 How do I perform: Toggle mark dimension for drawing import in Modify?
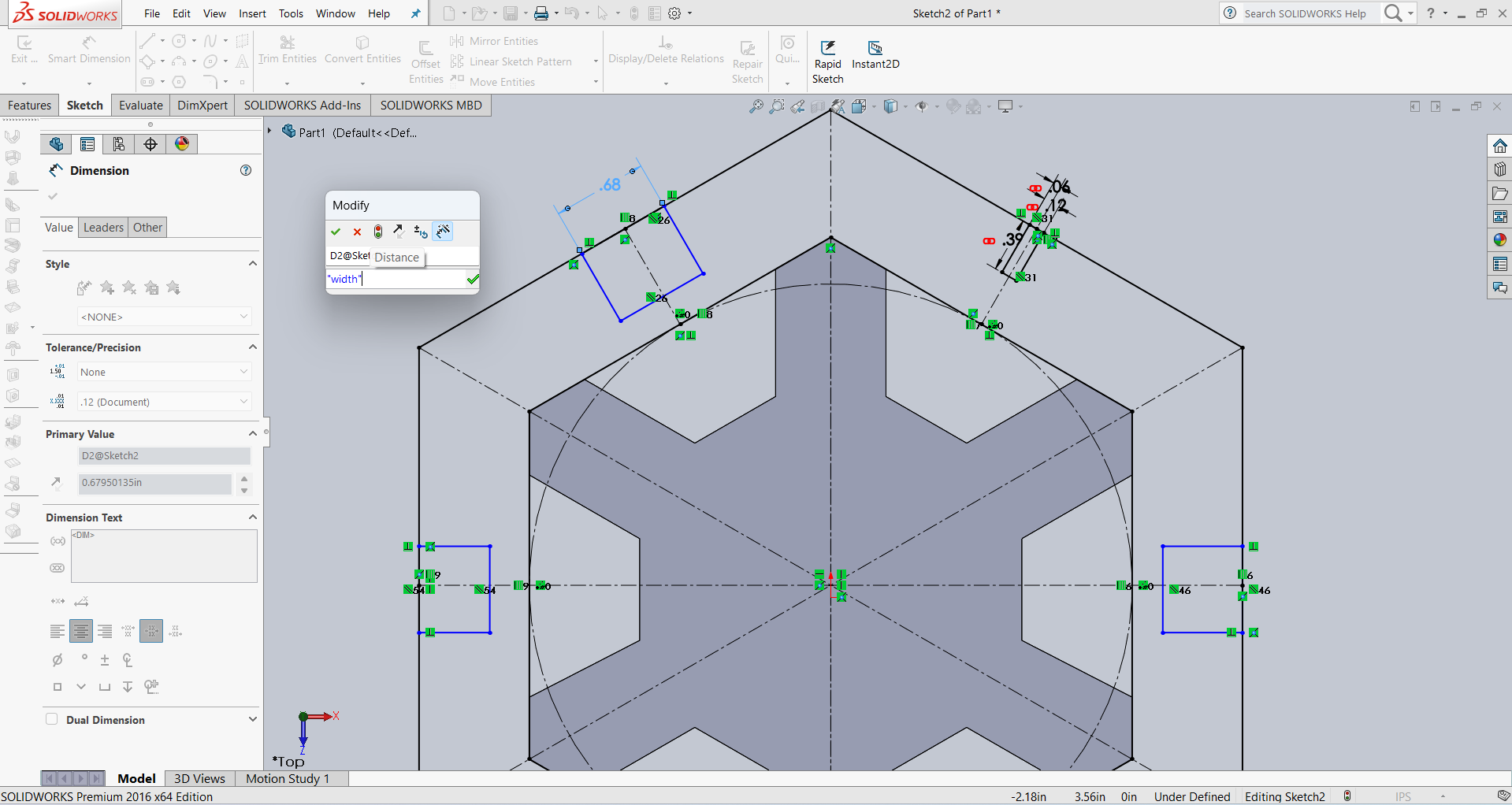coord(443,232)
